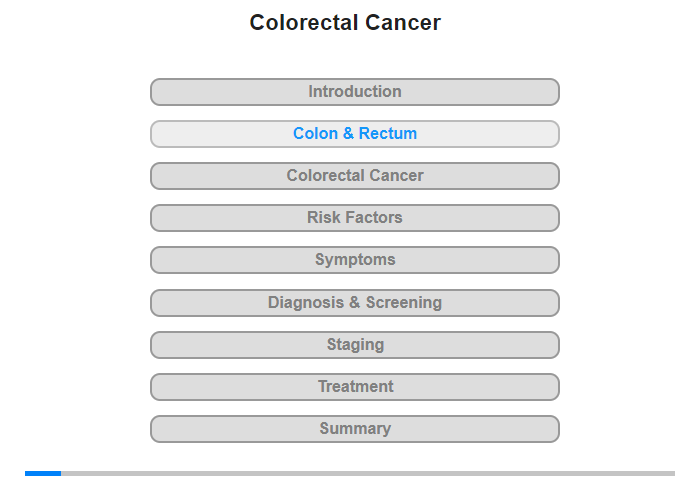Screen dimensions: 700x480
Task: Select the Staging section
Action: (354, 345)
